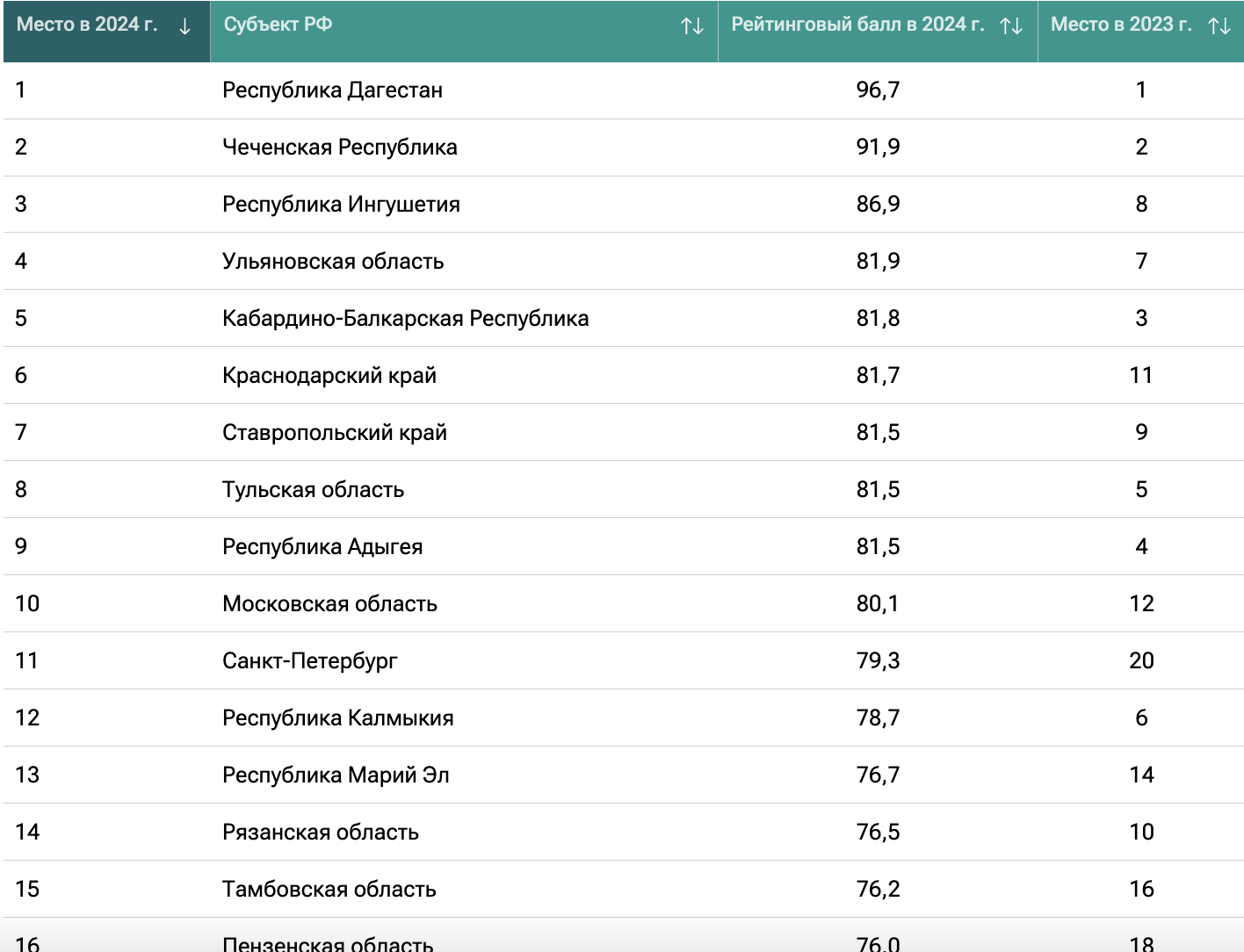Image resolution: width=1244 pixels, height=952 pixels.
Task: Select the Кабардино-Балкарская Республика cell
Action: [405, 319]
